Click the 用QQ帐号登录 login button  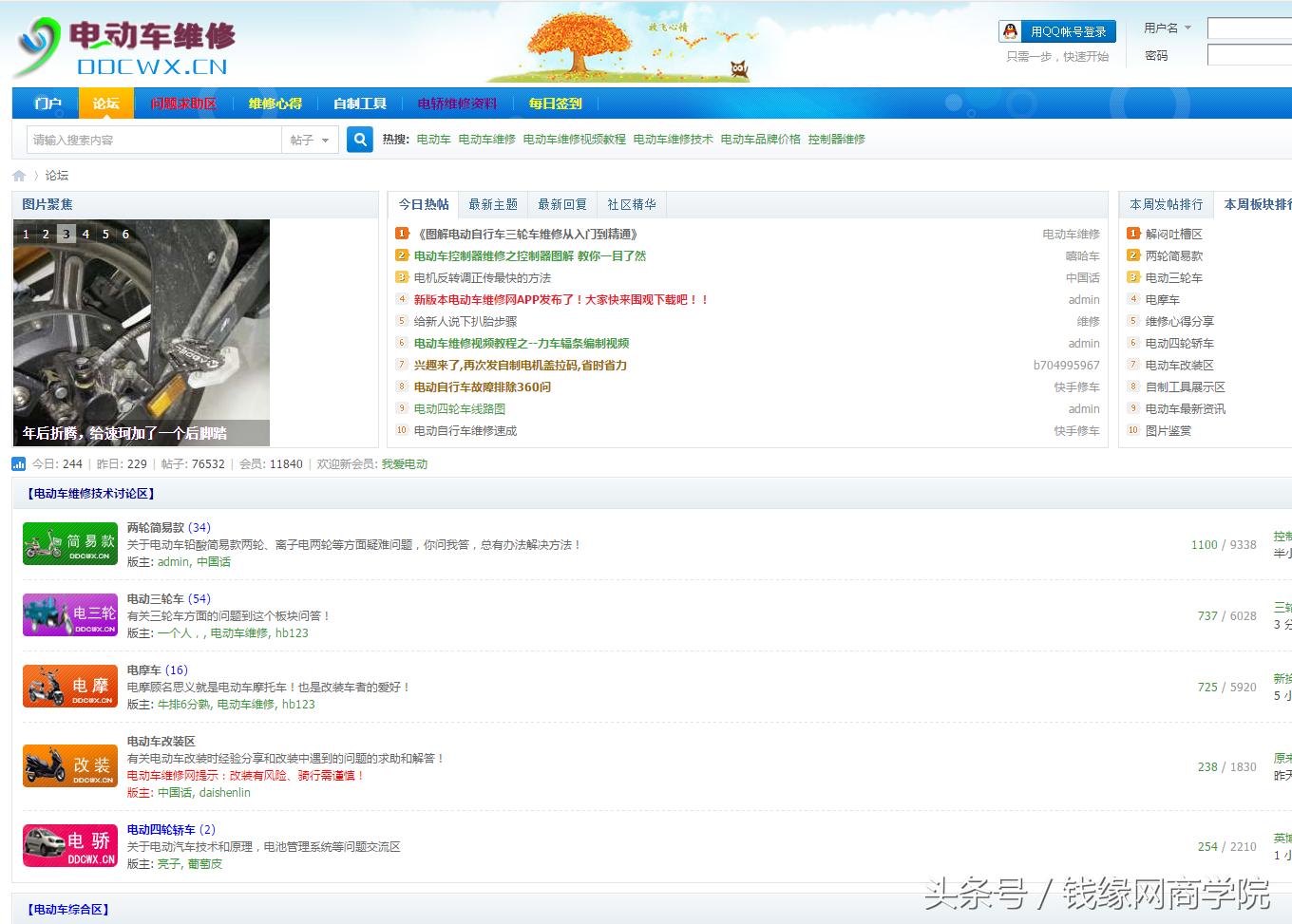[1054, 30]
